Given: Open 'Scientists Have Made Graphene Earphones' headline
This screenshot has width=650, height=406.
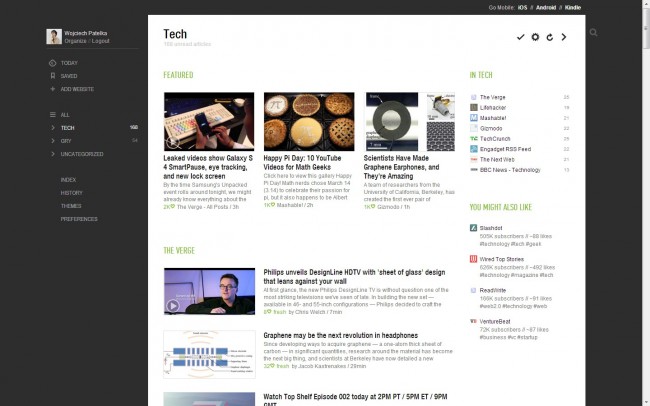Looking at the screenshot, I should click(401, 167).
